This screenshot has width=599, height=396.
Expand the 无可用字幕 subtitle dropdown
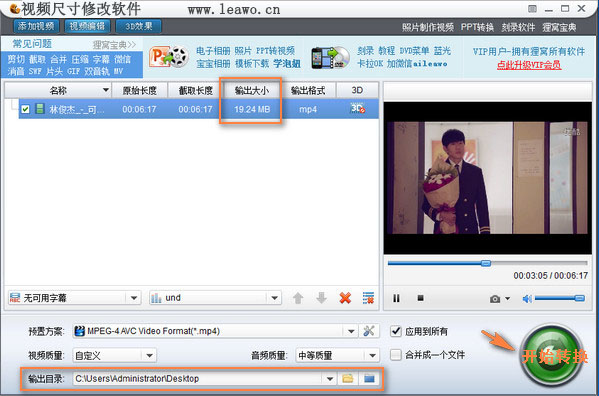(74, 298)
